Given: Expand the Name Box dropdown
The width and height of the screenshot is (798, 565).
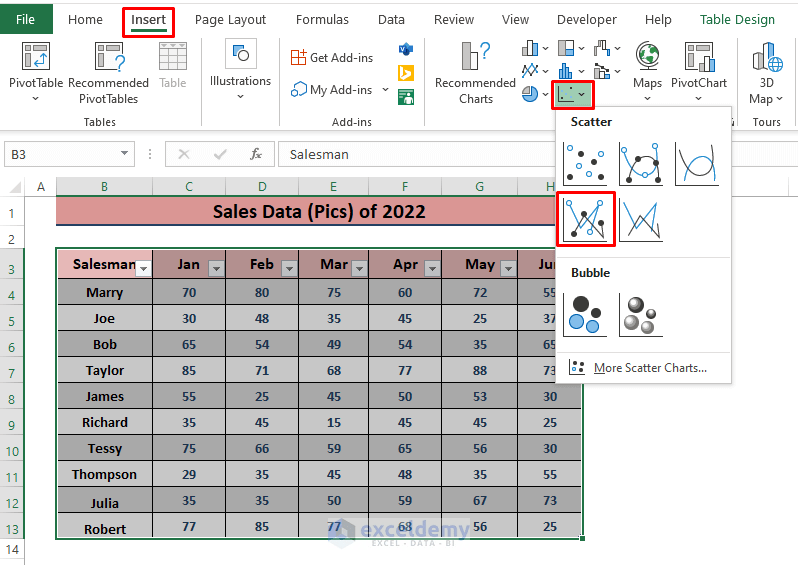Looking at the screenshot, I should pyautogui.click(x=124, y=153).
